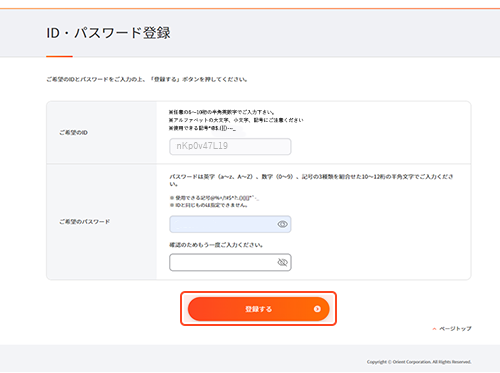This screenshot has height=373, width=500.
Task: Toggle the crossed-out eye in confirmation field
Action: pos(282,262)
